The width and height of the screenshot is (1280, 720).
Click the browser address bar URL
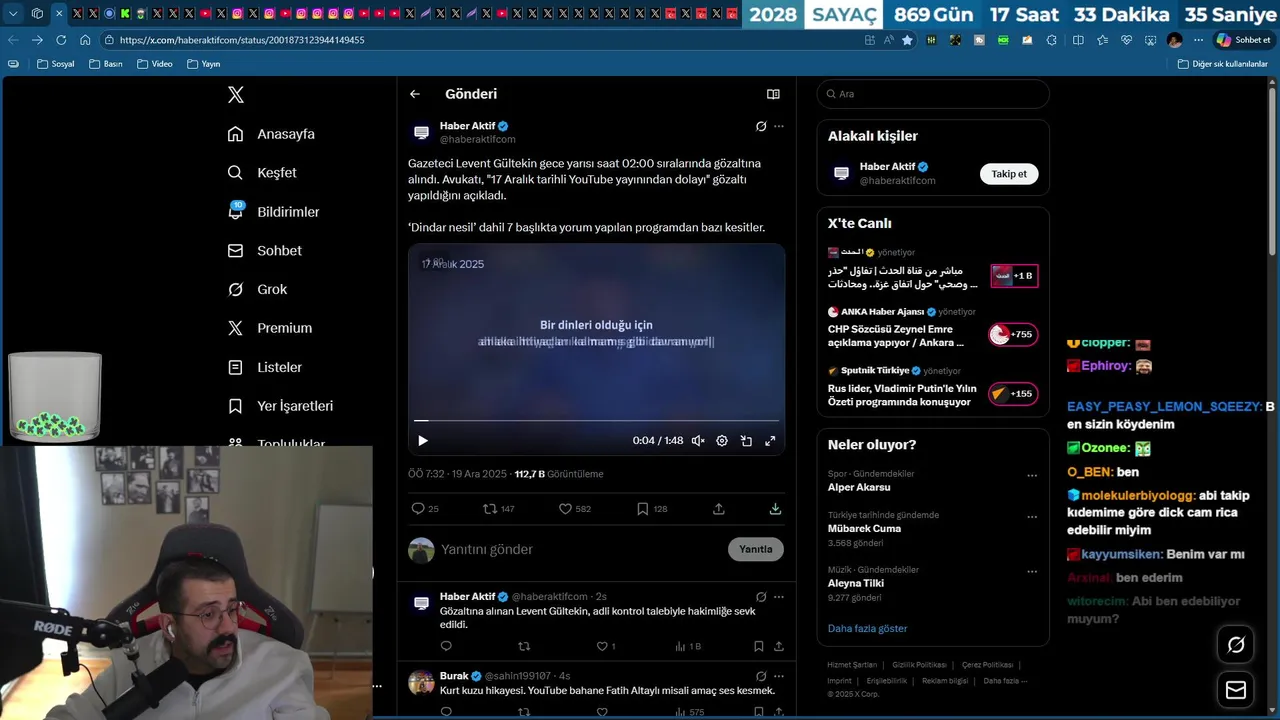click(242, 40)
